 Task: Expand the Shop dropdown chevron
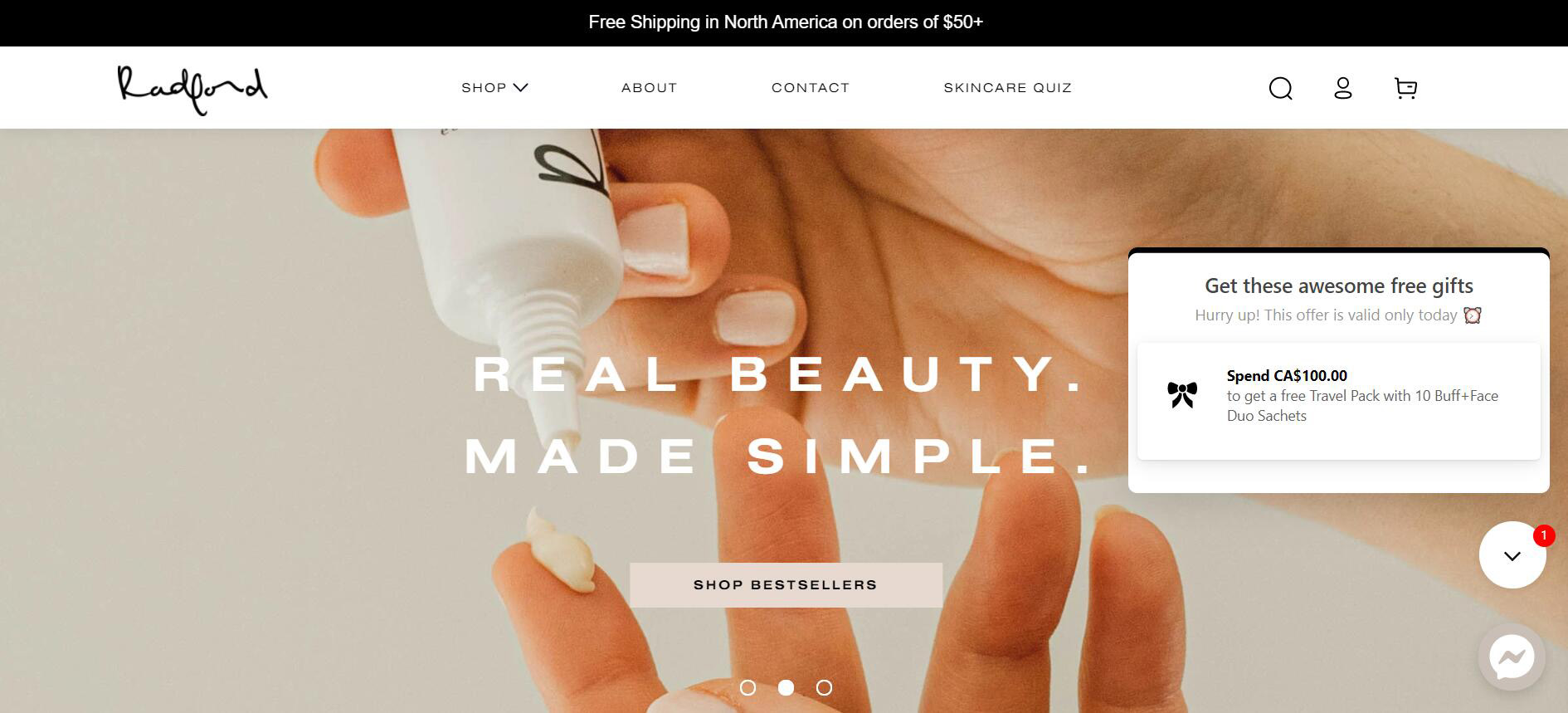tap(520, 87)
